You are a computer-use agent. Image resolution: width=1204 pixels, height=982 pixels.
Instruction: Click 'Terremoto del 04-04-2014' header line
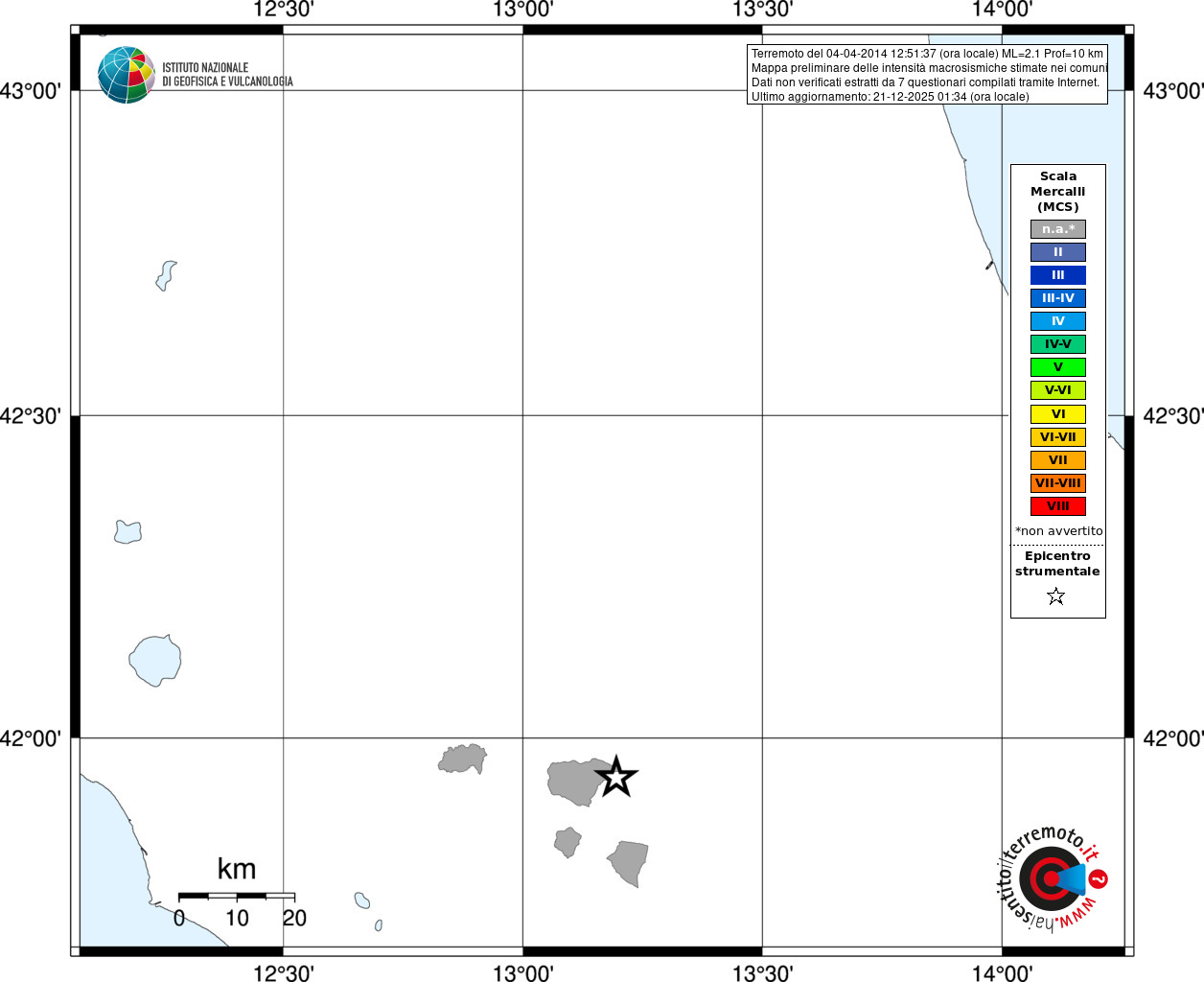click(x=927, y=54)
